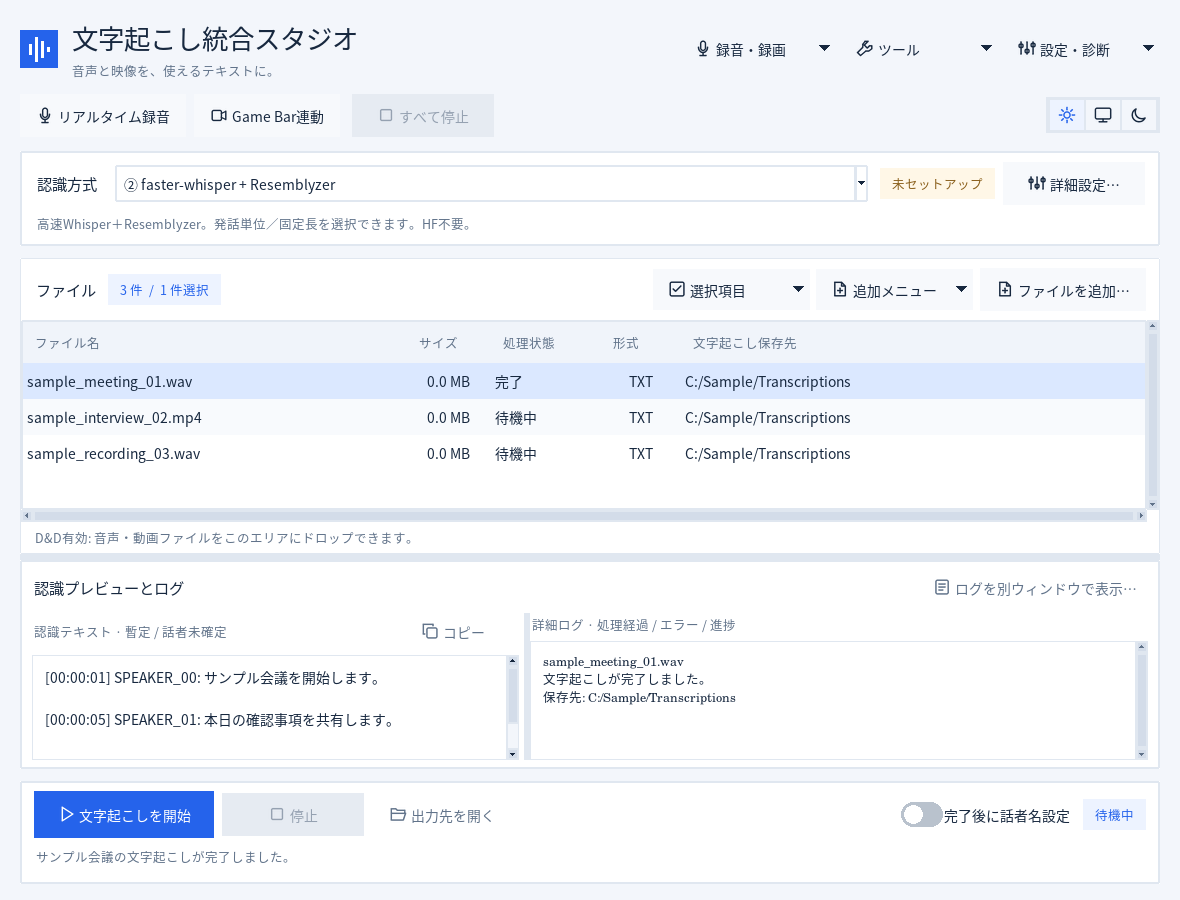
Task: Open ツール menu
Action: pyautogui.click(x=888, y=50)
